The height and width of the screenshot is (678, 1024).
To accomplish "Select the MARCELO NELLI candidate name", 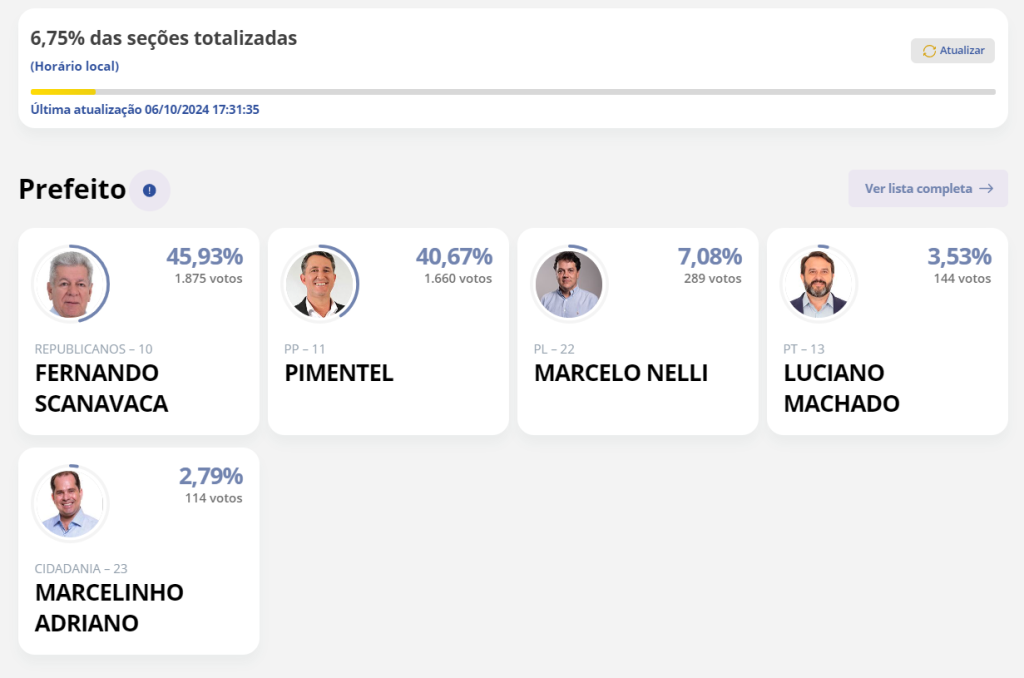I will pos(621,373).
